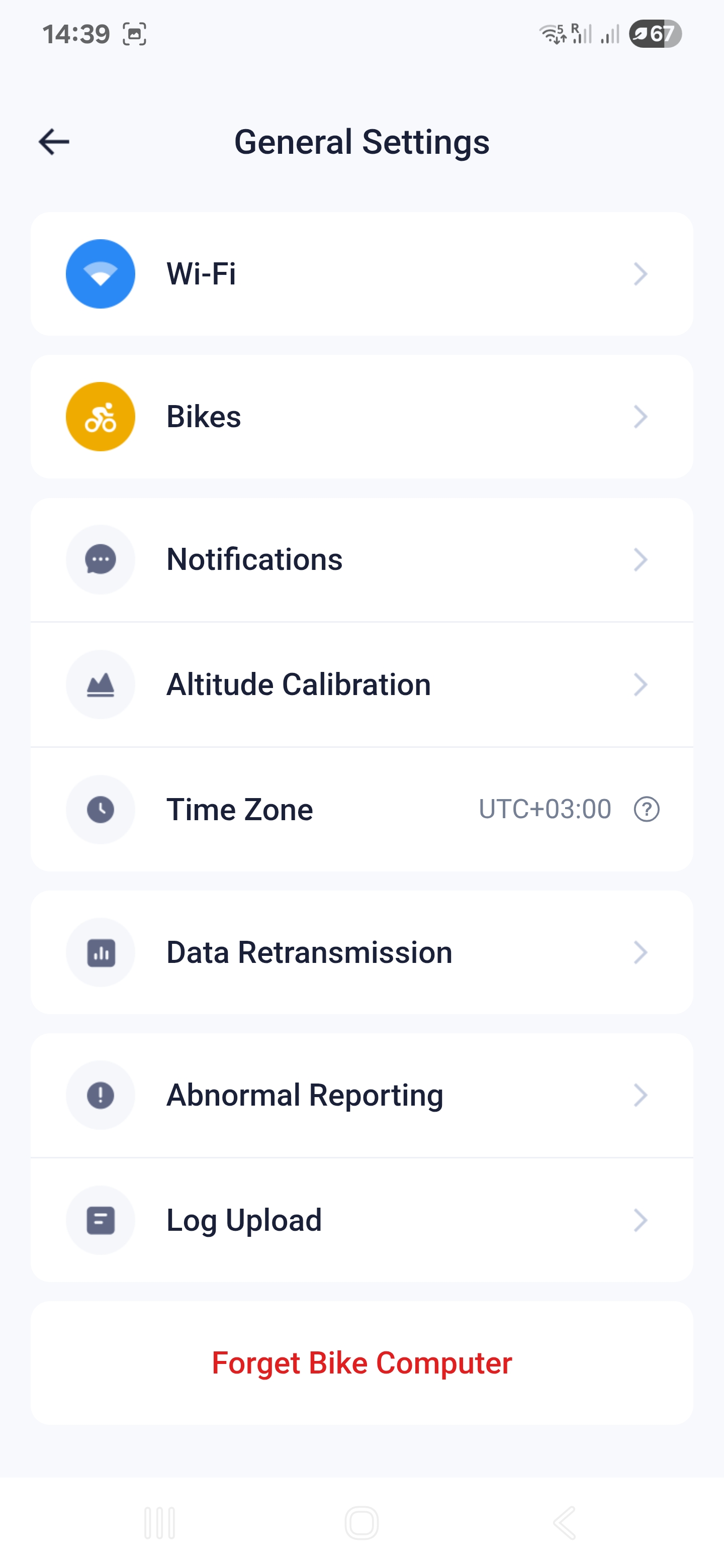Tap the Notifications speech bubble icon
The width and height of the screenshot is (724, 1568).
[101, 559]
